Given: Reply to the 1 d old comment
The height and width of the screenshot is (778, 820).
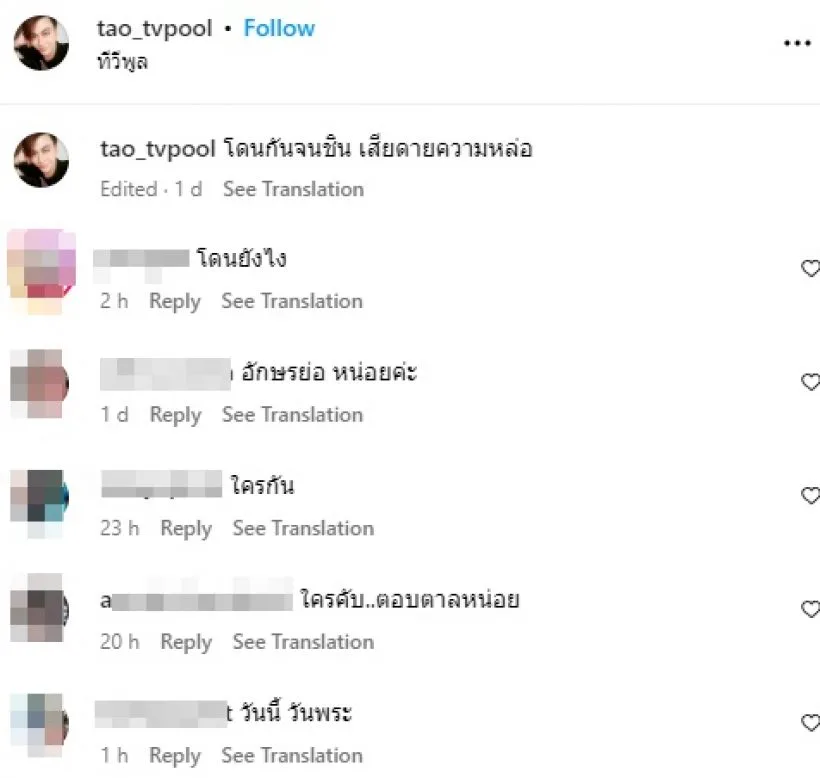Looking at the screenshot, I should (x=175, y=415).
